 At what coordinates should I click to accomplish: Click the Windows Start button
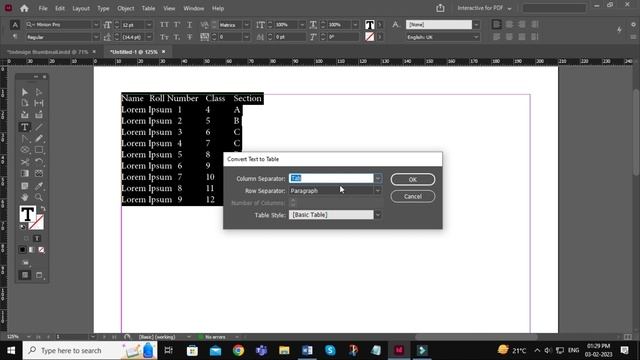pos(11,351)
